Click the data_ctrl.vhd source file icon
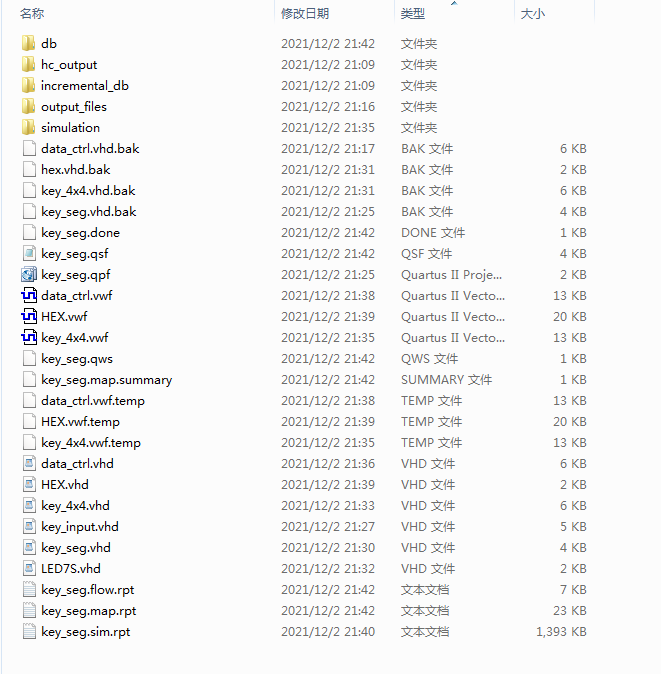The width and height of the screenshot is (661, 674). point(29,463)
